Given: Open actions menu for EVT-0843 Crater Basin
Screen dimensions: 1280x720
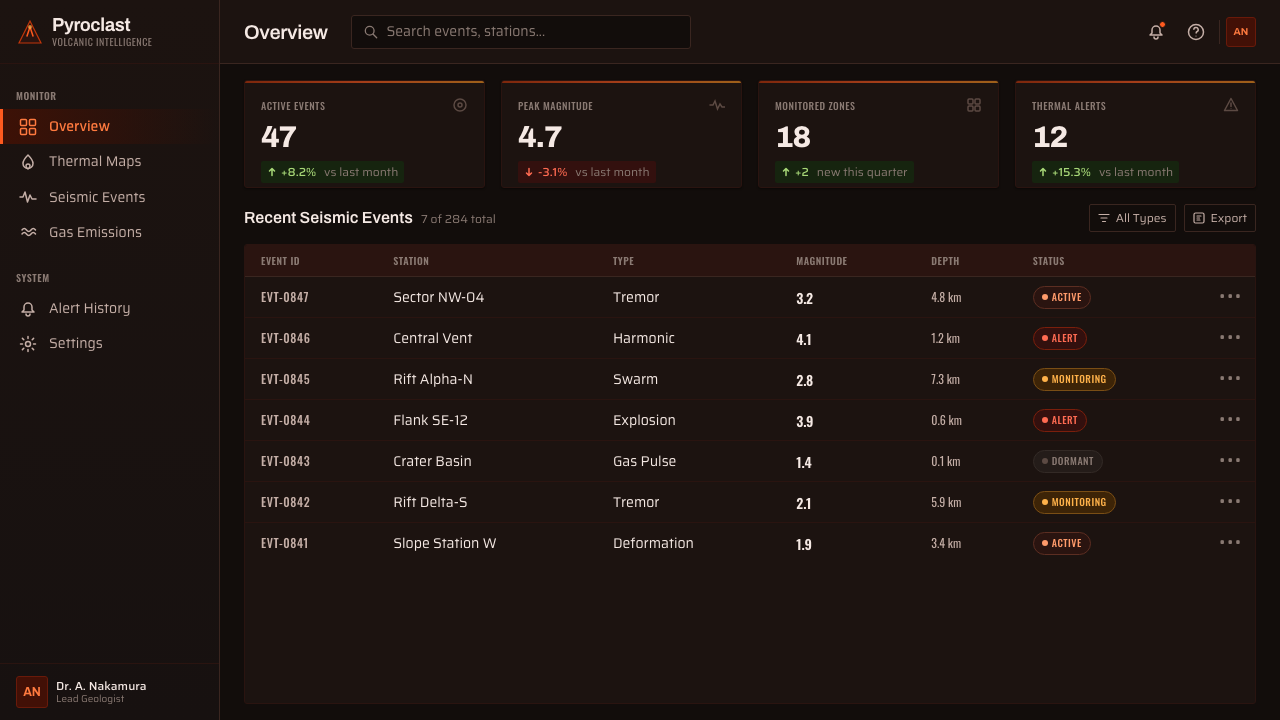Looking at the screenshot, I should [x=1230, y=460].
